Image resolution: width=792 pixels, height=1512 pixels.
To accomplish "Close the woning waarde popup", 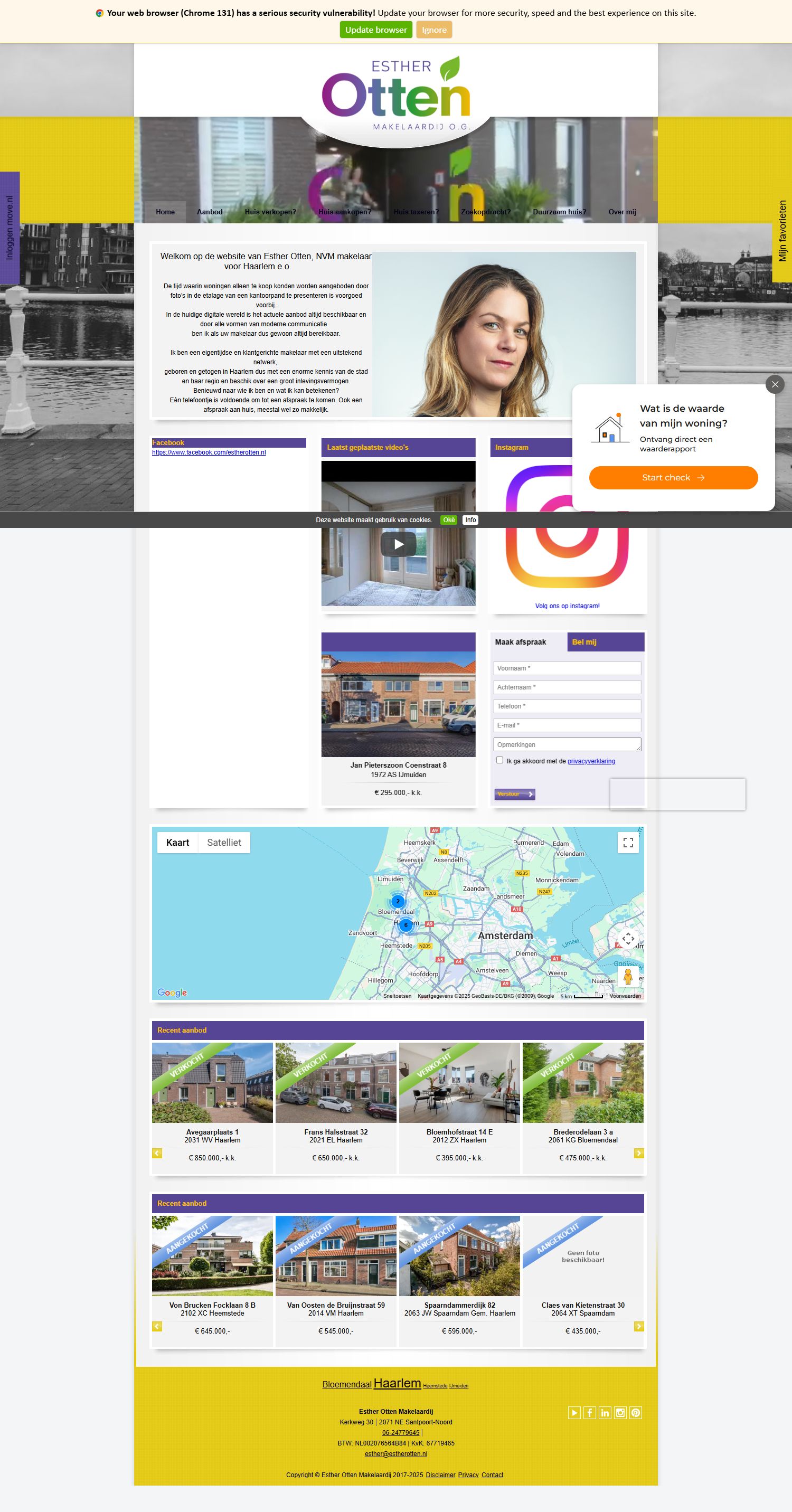I will pyautogui.click(x=775, y=384).
